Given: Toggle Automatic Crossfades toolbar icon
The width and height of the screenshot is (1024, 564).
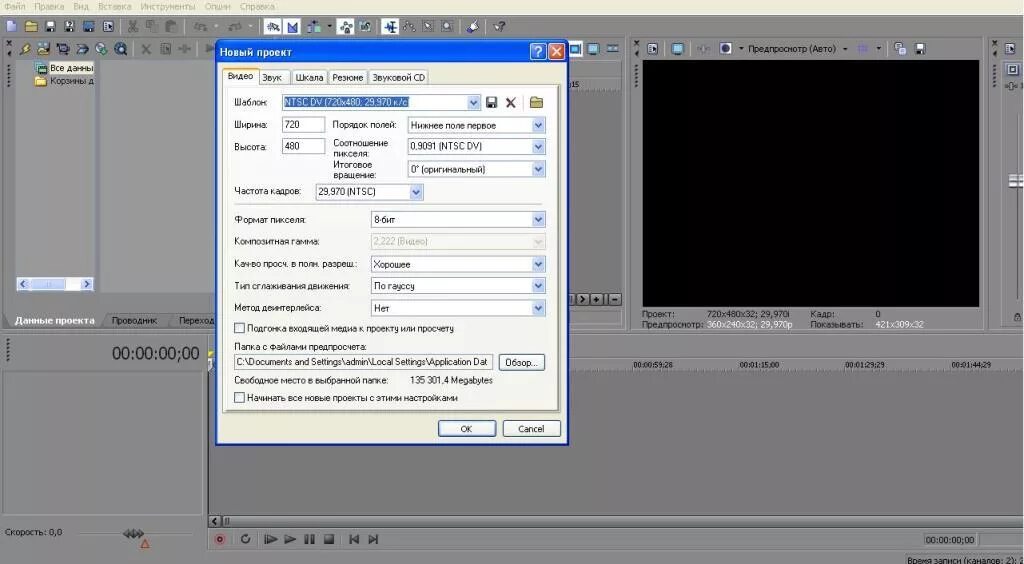Looking at the screenshot, I should pyautogui.click(x=293, y=27).
